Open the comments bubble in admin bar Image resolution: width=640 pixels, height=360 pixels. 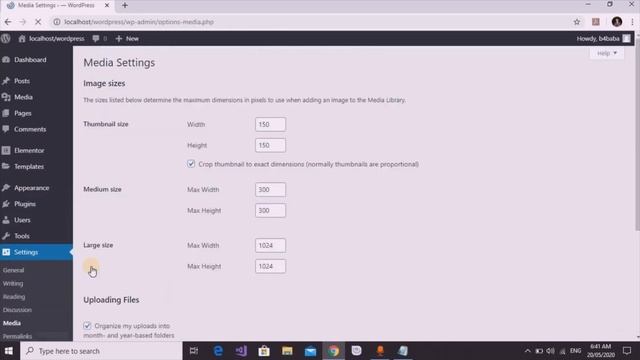point(96,38)
